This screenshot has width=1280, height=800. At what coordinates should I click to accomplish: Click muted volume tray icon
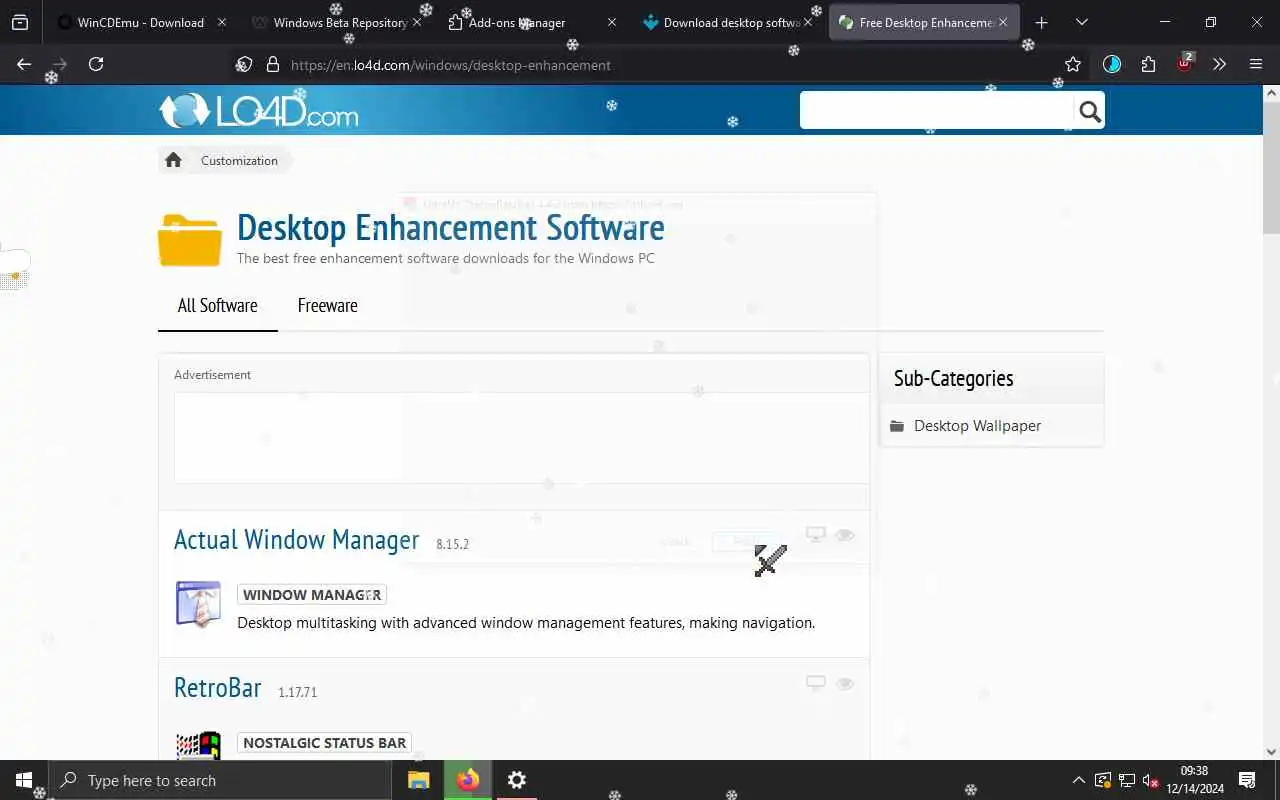coord(1151,781)
